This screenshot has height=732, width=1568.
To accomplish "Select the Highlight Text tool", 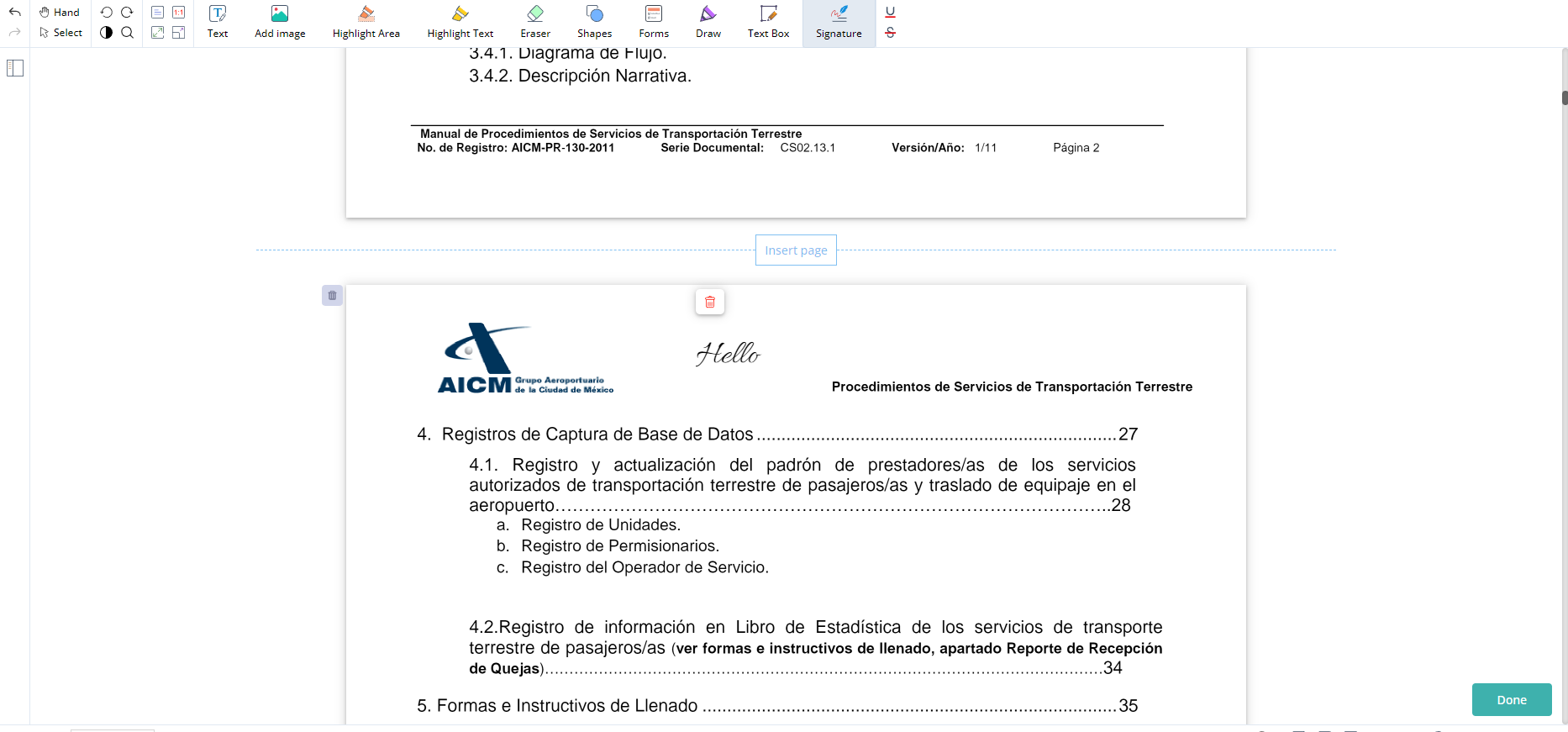I will 460,23.
